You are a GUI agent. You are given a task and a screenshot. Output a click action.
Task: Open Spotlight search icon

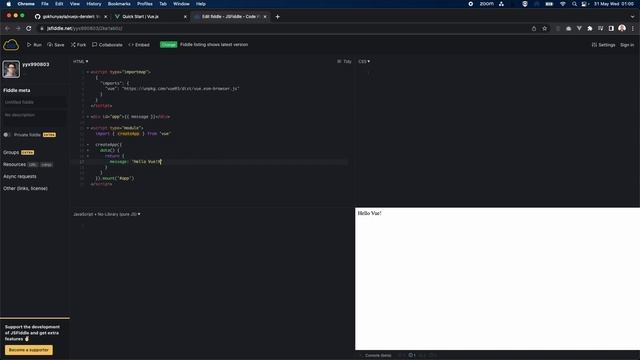[x=574, y=4]
